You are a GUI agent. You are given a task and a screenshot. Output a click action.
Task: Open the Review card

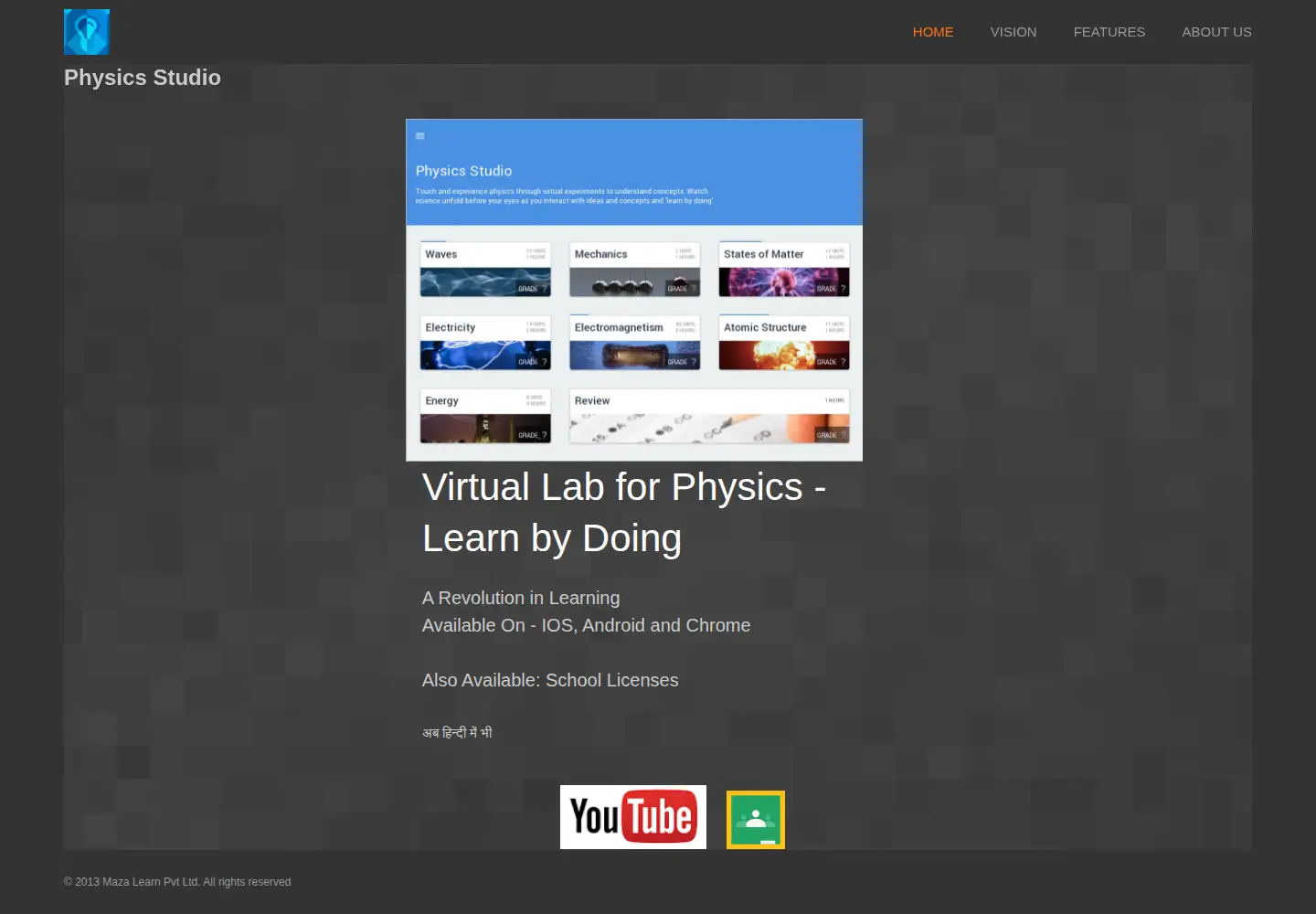(710, 416)
